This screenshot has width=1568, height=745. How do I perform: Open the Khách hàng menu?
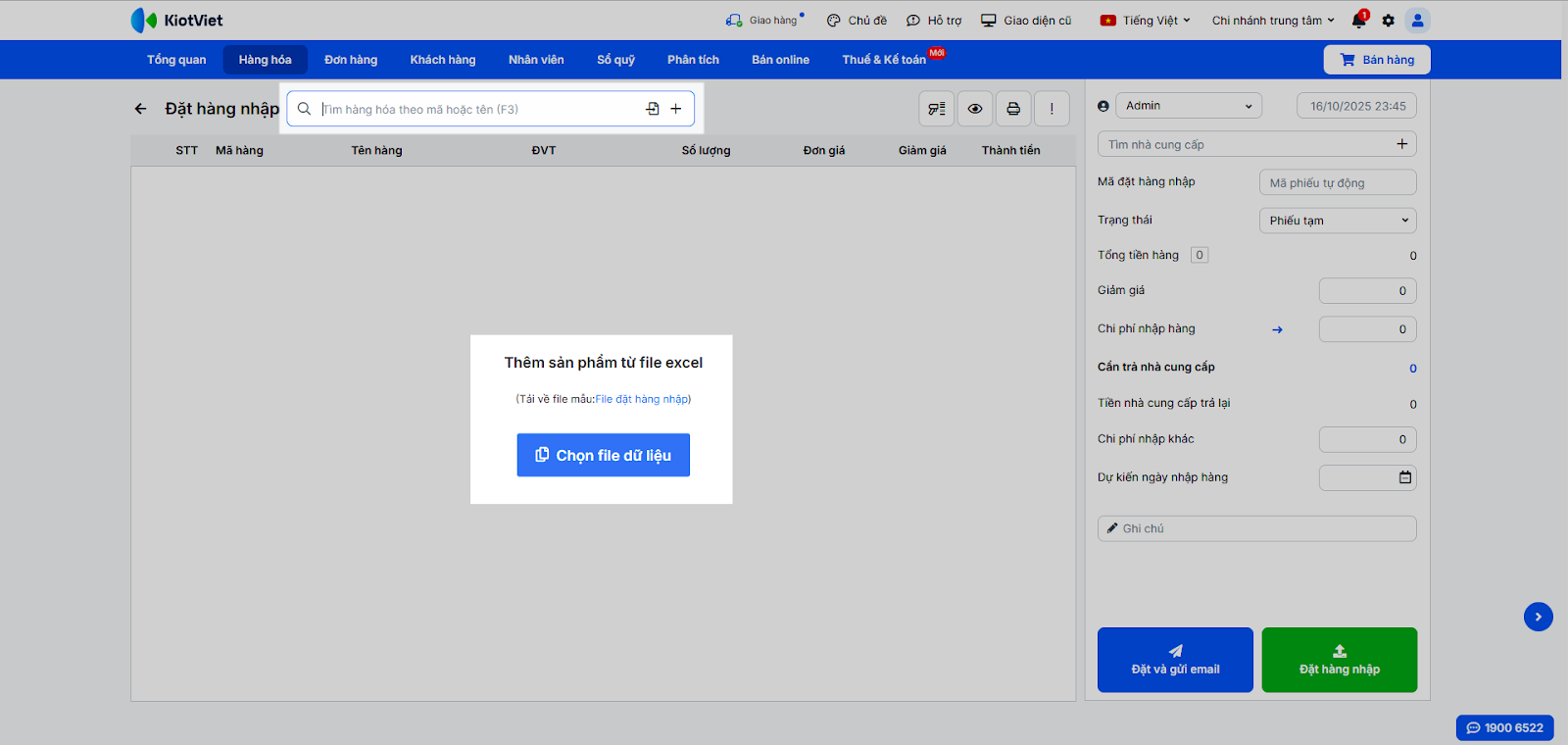pos(443,60)
